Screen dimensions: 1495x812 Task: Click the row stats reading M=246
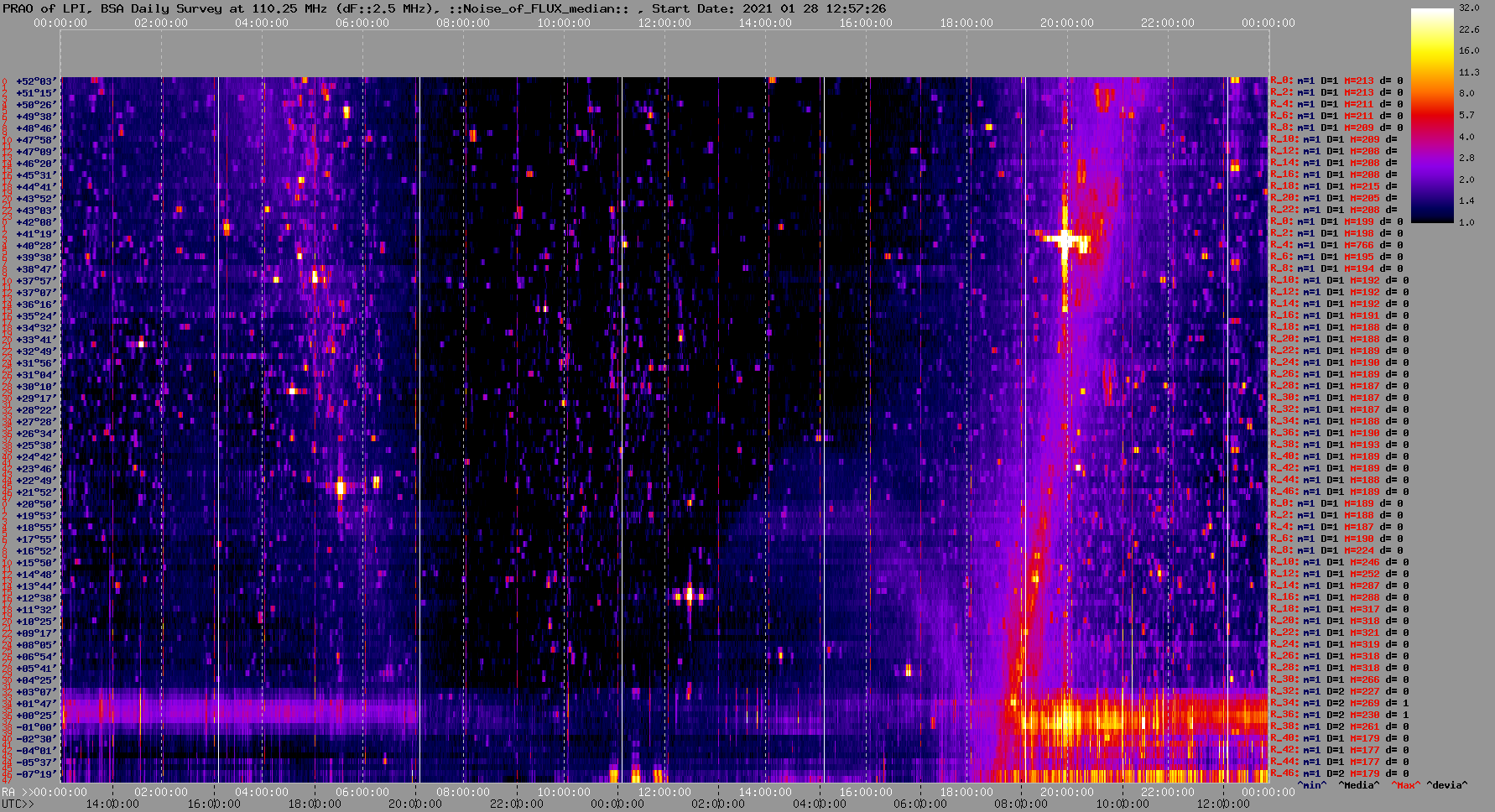click(1339, 563)
